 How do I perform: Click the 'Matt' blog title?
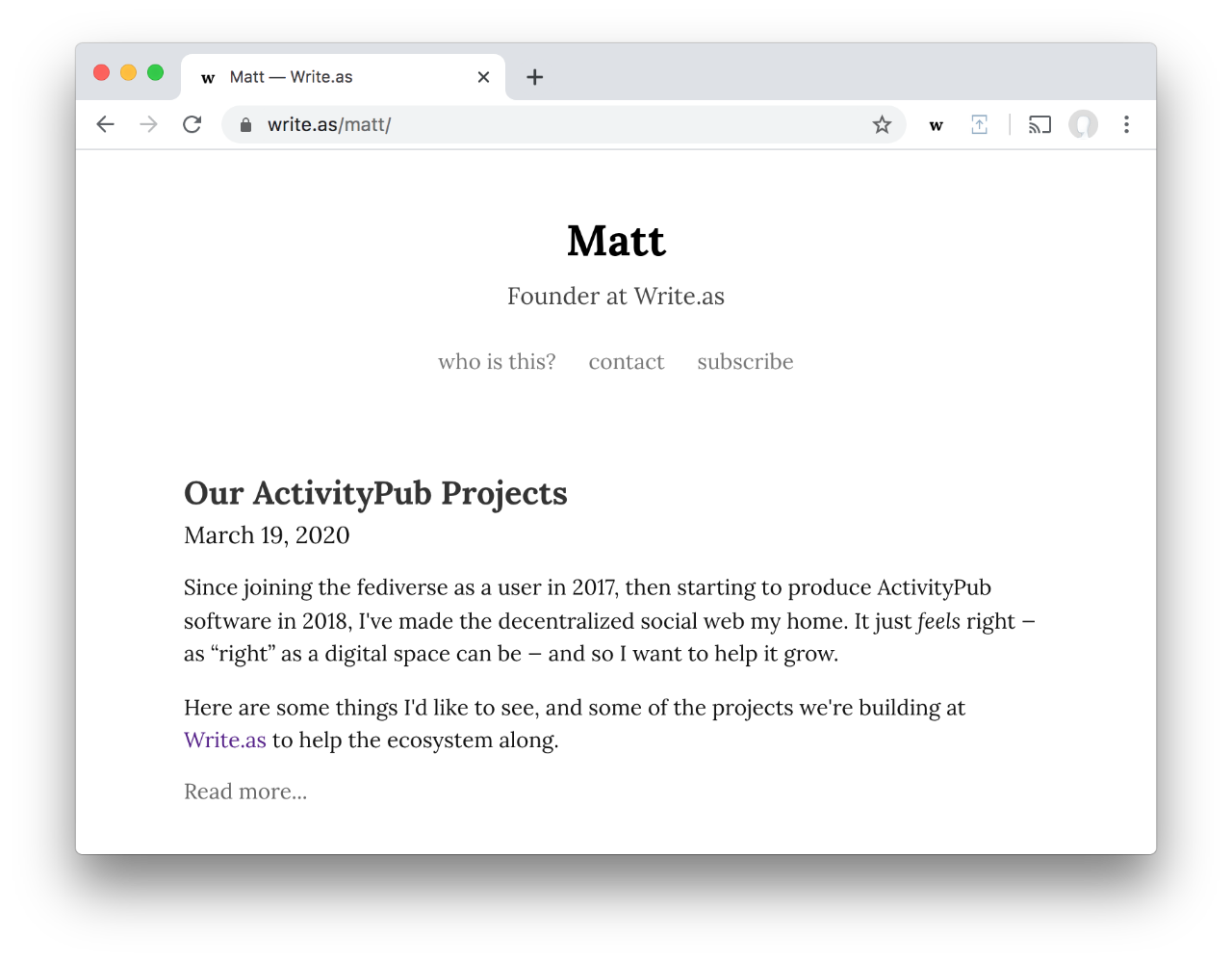[616, 241]
